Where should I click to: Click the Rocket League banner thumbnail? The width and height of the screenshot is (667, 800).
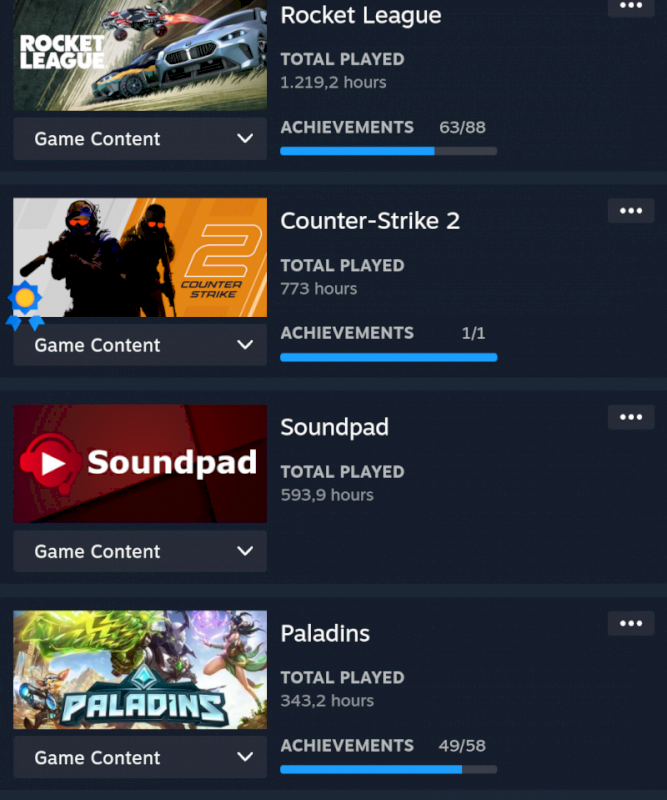point(140,55)
